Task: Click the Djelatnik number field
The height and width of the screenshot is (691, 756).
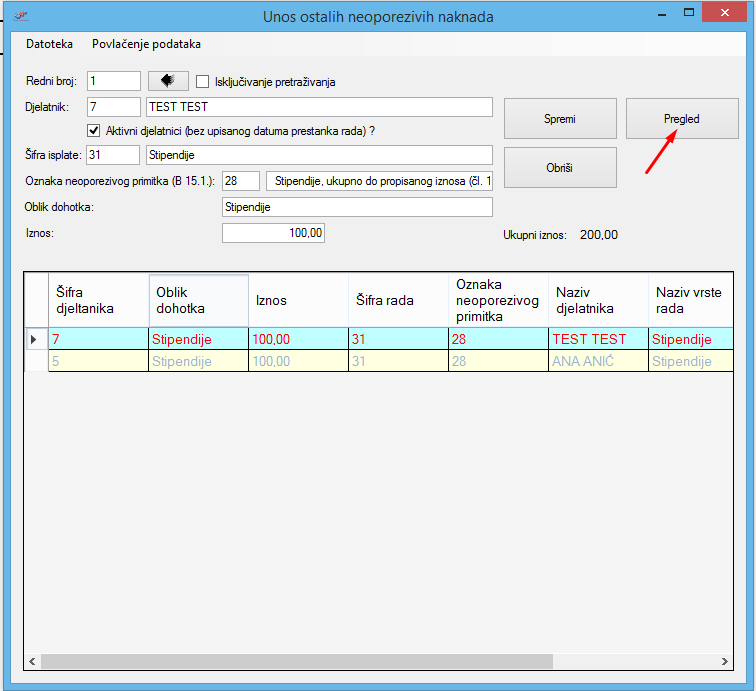Action: click(114, 106)
